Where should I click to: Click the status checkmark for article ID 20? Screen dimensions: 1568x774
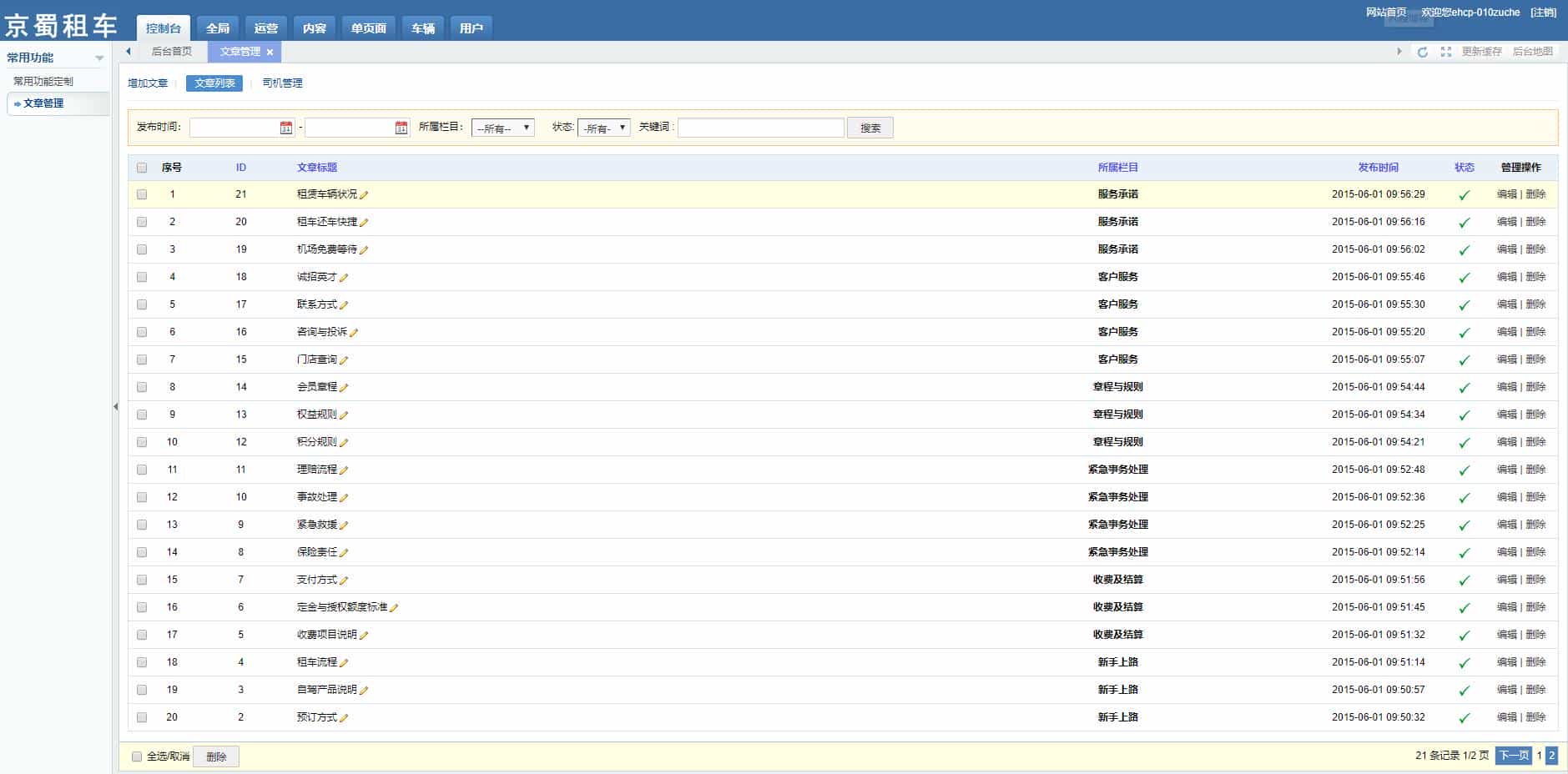pyautogui.click(x=1464, y=223)
